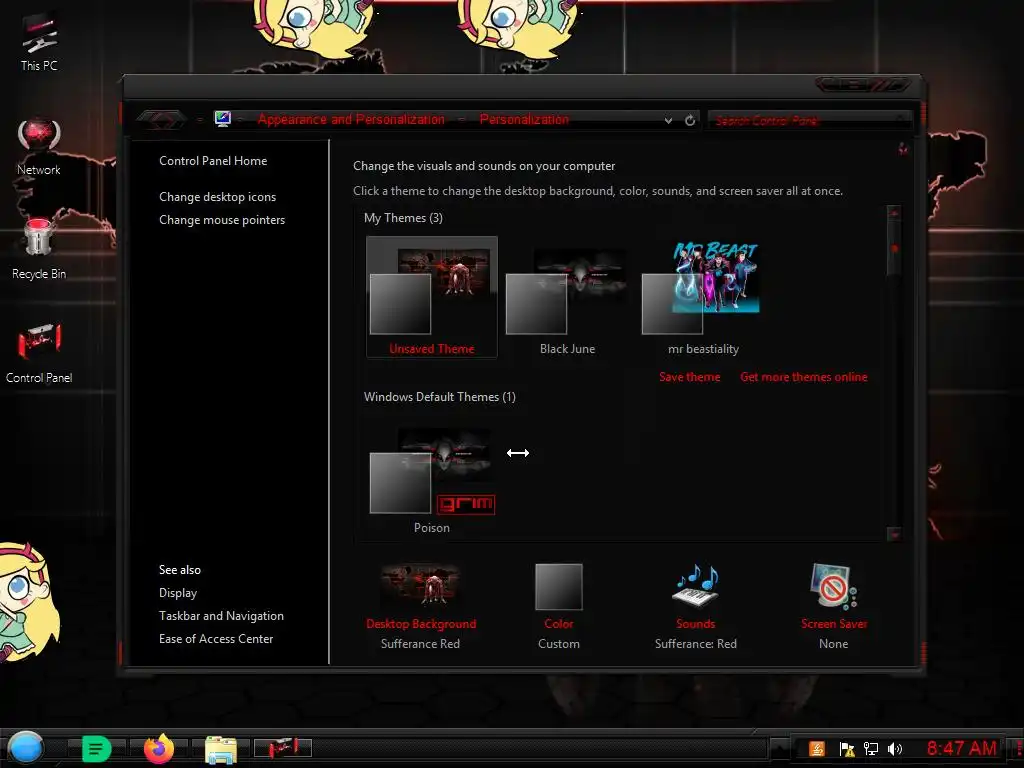1024x768 pixels.
Task: Click the 8:47 AM clock
Action: [961, 748]
